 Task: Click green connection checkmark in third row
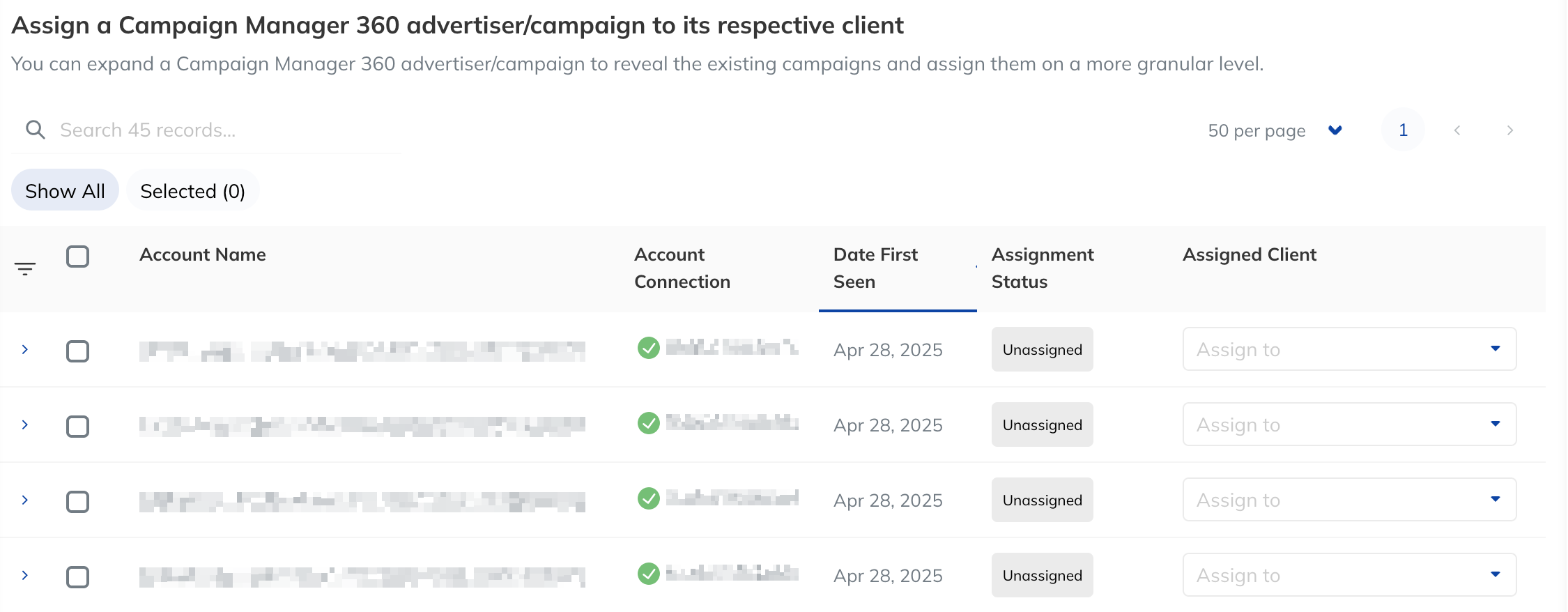(x=649, y=498)
